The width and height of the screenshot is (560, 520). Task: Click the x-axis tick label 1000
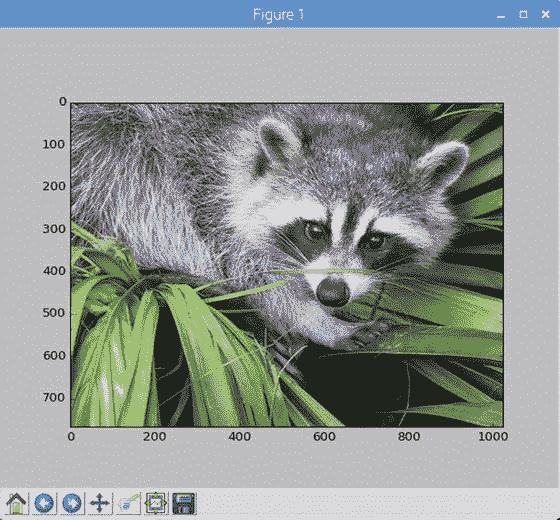(x=493, y=436)
